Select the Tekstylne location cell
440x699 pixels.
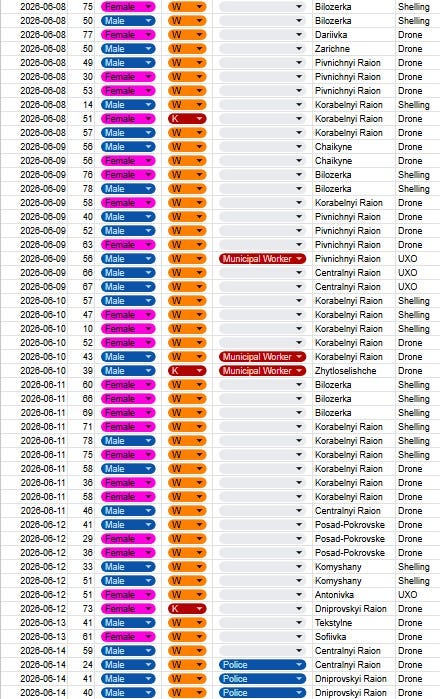coord(354,623)
